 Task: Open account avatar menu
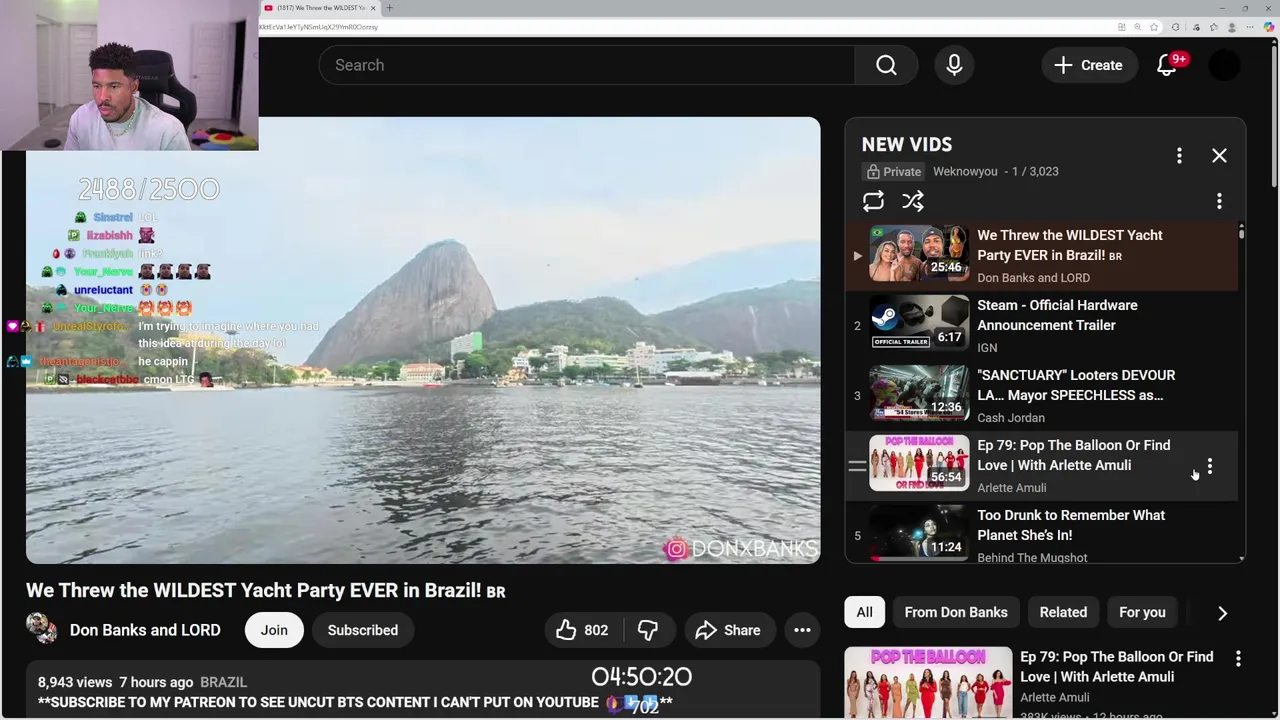(x=1224, y=65)
